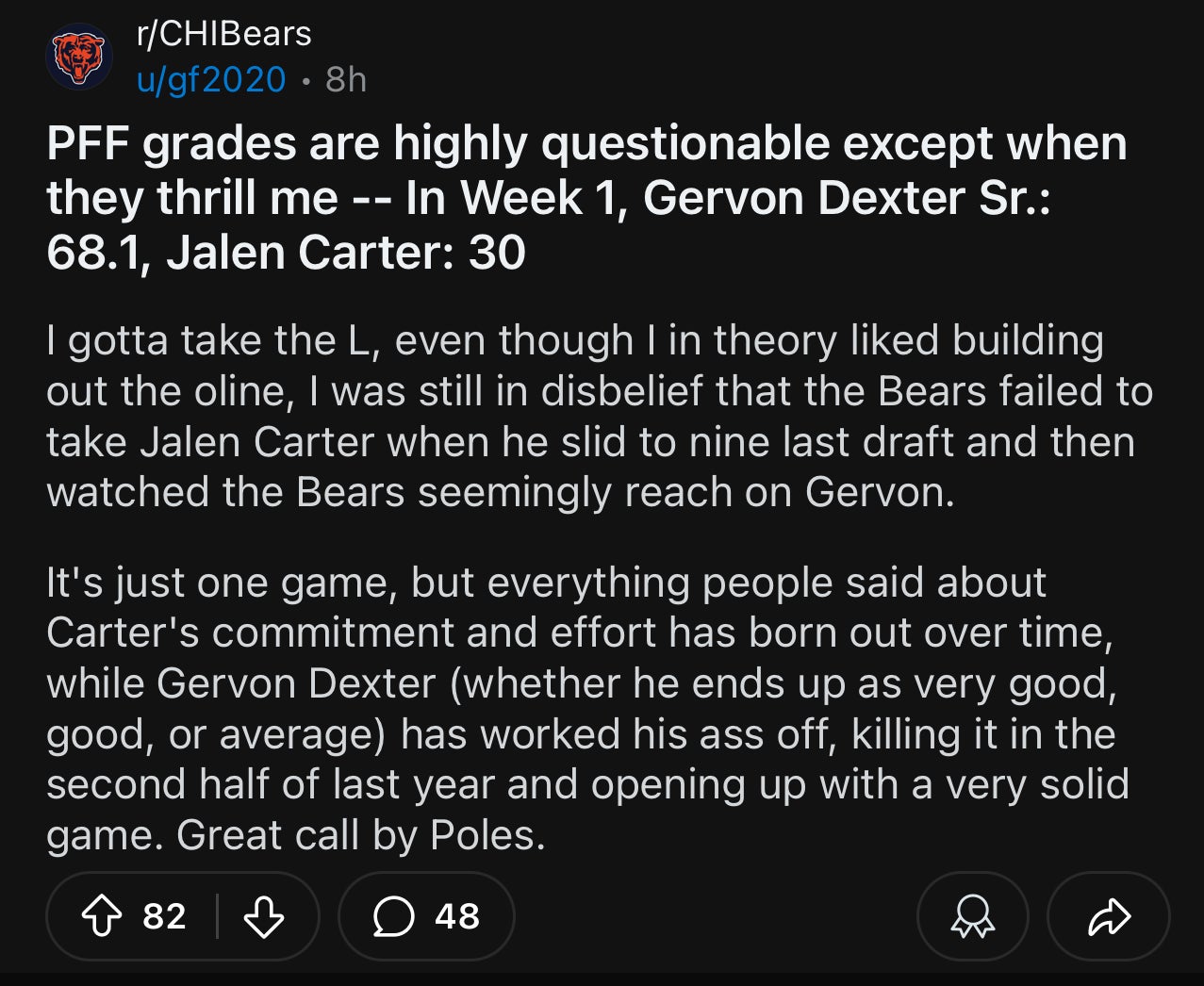
Task: Tap the pill-shaped voting control
Action: (183, 915)
